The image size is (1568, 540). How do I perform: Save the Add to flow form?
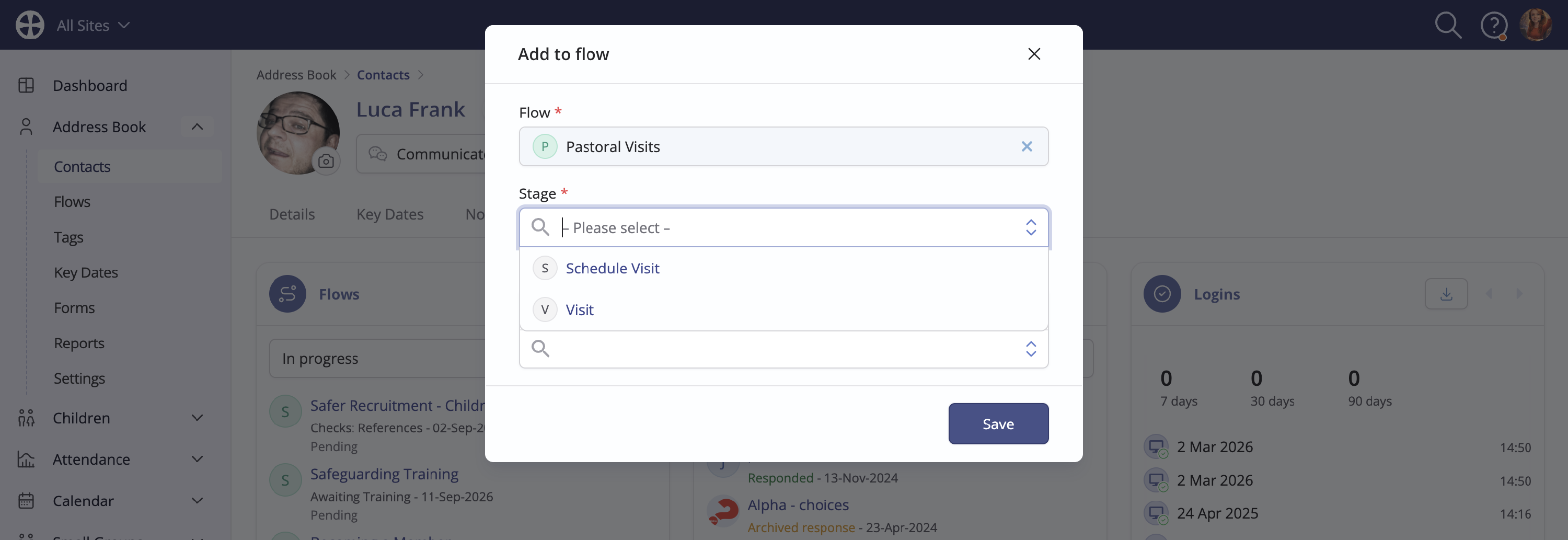[998, 424]
